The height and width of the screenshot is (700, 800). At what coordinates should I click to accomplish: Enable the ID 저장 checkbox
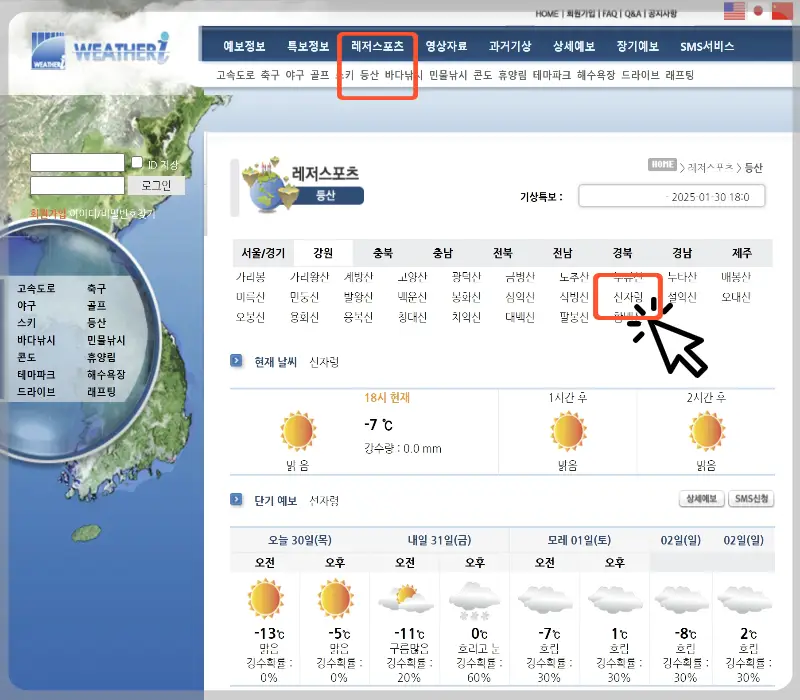click(x=136, y=161)
